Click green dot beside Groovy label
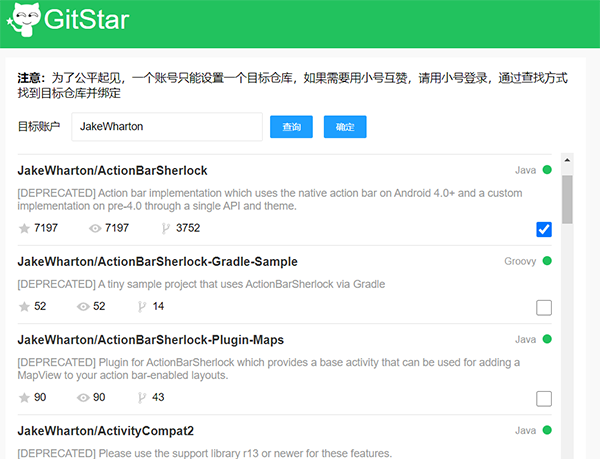The image size is (600, 459). (x=547, y=260)
